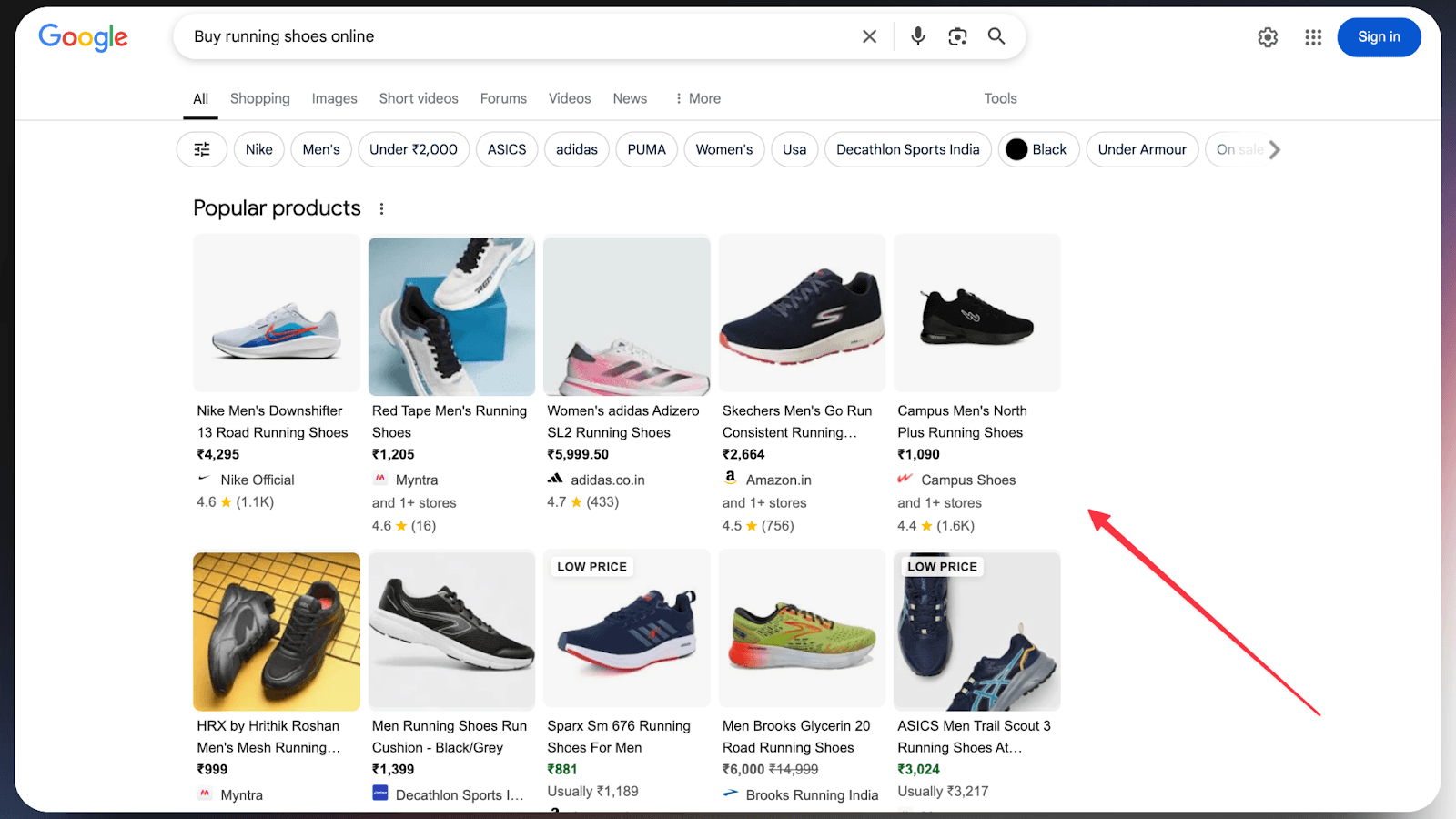View the HRX black shoes image
The height and width of the screenshot is (819, 1456).
pyautogui.click(x=277, y=632)
